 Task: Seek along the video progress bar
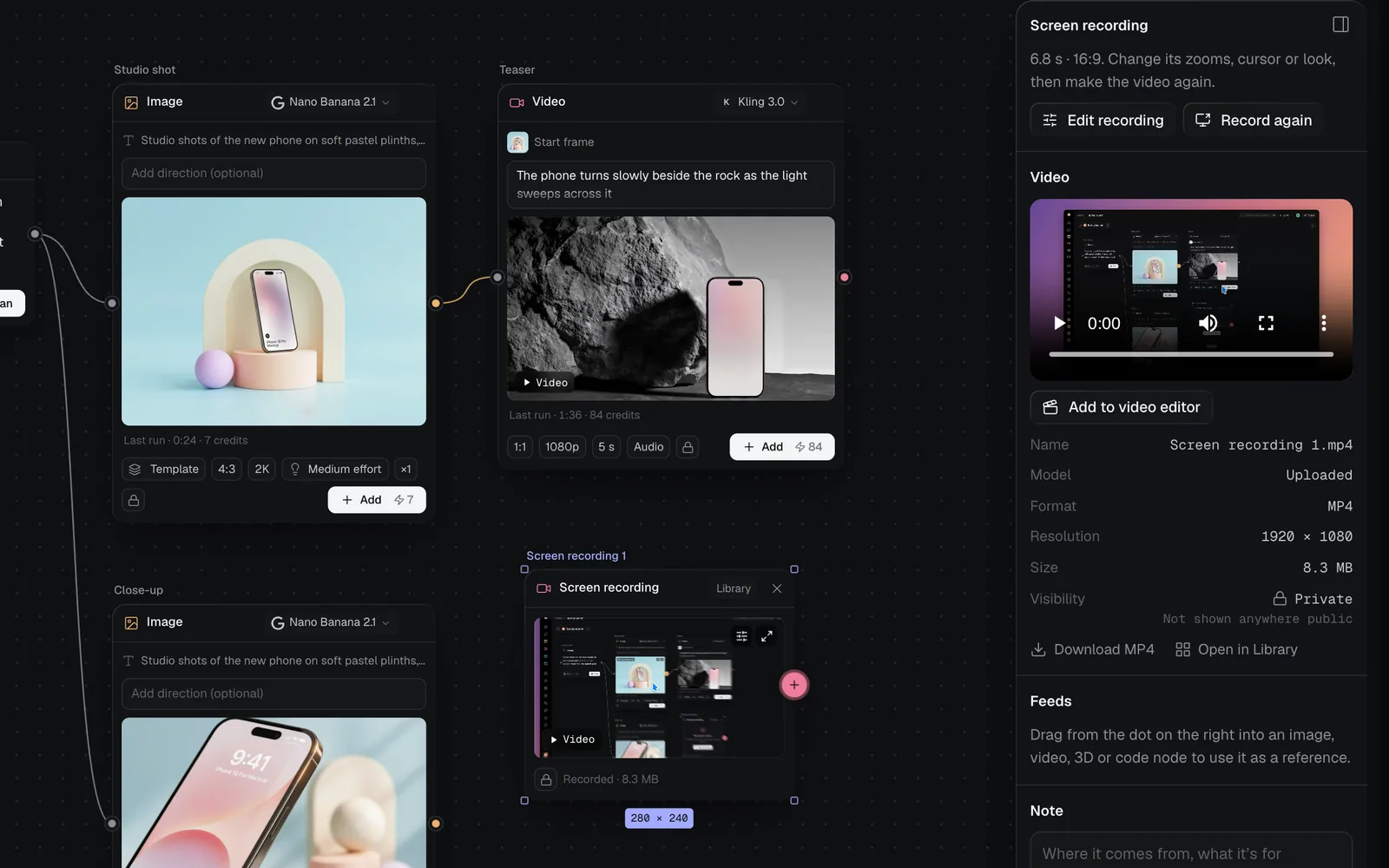point(1191,354)
